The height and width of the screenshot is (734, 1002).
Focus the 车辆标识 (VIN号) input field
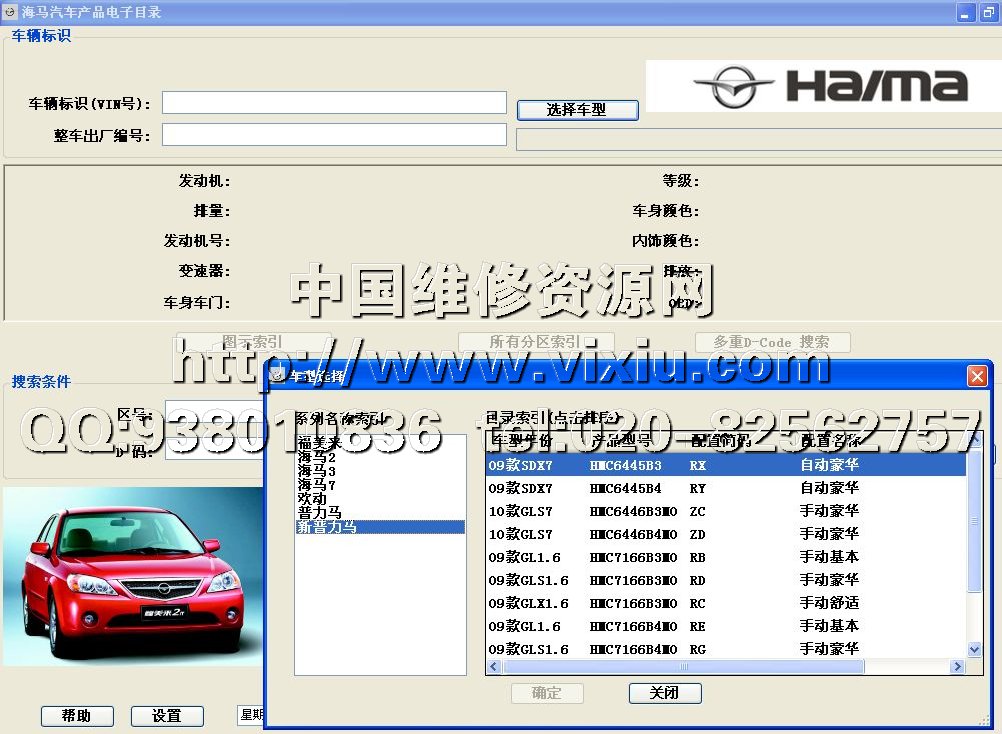point(334,103)
